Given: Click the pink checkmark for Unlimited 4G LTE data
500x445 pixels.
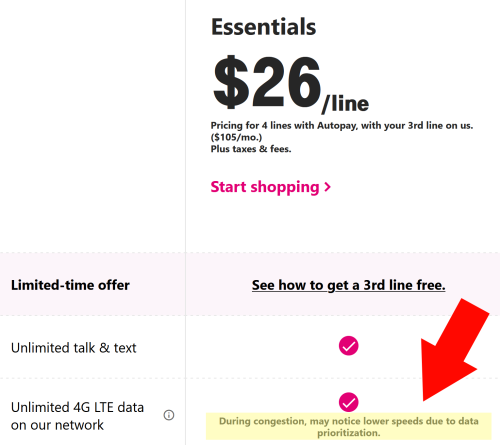Looking at the screenshot, I should click(349, 402).
